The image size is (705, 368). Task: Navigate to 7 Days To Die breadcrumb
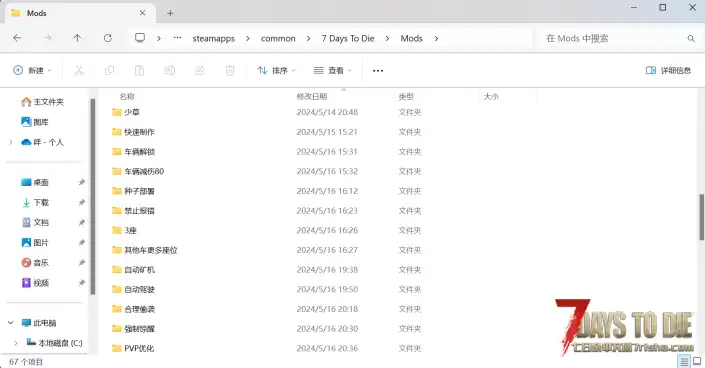[348, 39]
